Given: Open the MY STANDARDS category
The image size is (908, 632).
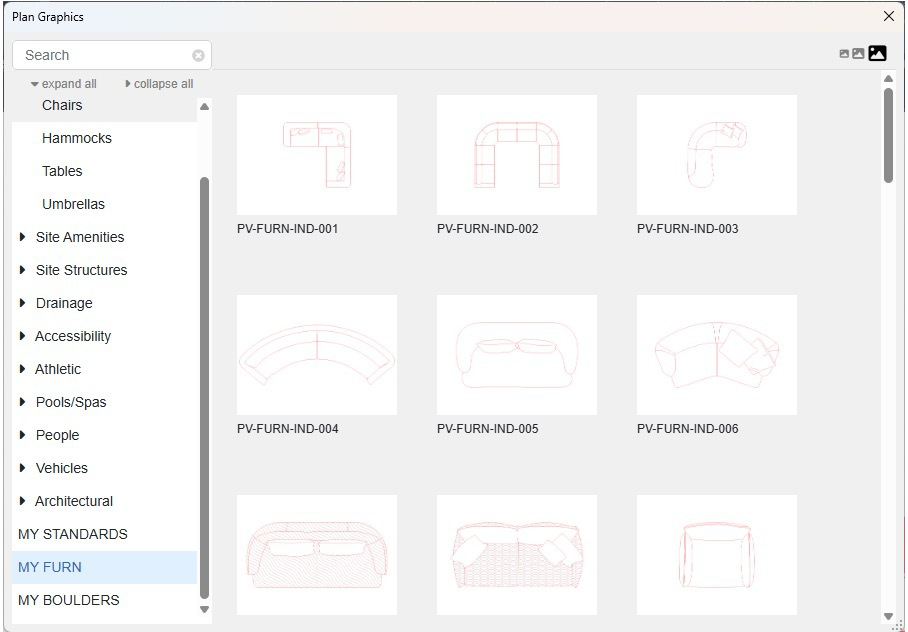Looking at the screenshot, I should (73, 534).
